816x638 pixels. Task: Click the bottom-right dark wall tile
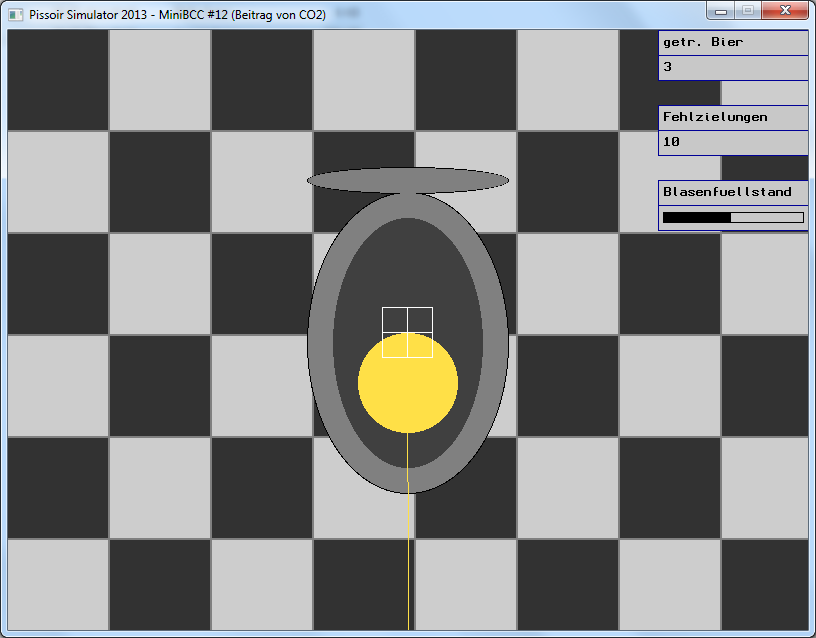coord(765,583)
